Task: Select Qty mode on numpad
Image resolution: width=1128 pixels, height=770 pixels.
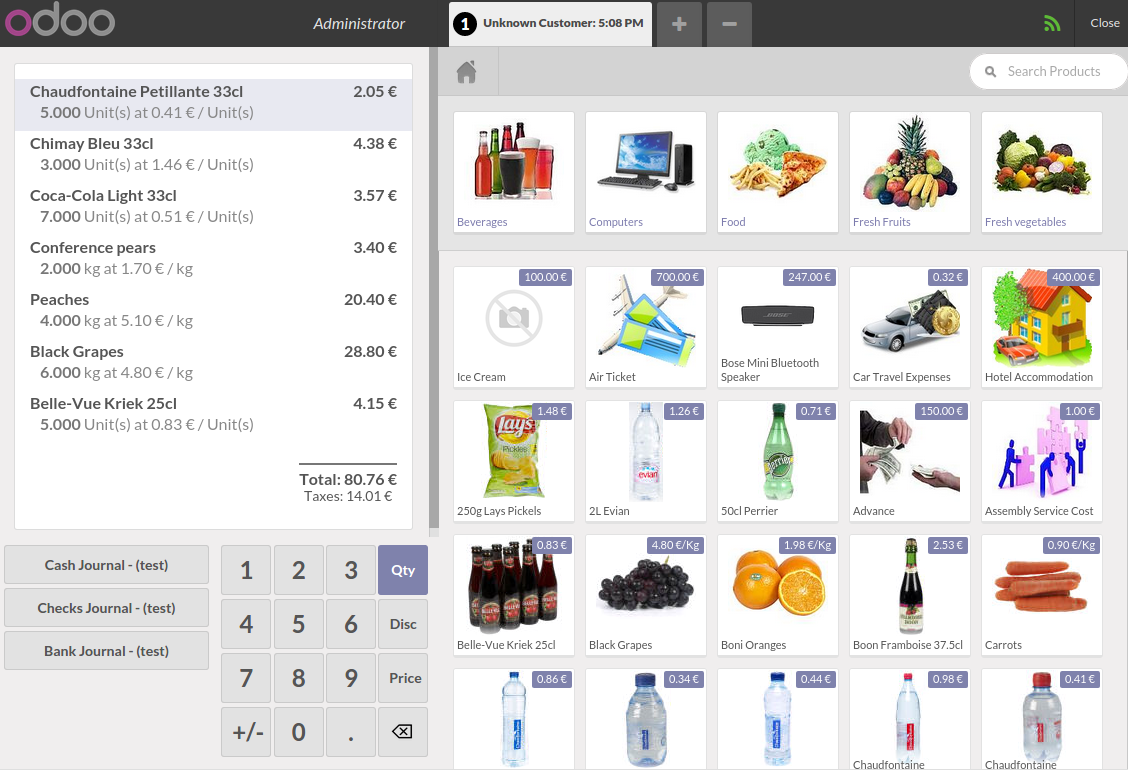Action: [x=403, y=570]
